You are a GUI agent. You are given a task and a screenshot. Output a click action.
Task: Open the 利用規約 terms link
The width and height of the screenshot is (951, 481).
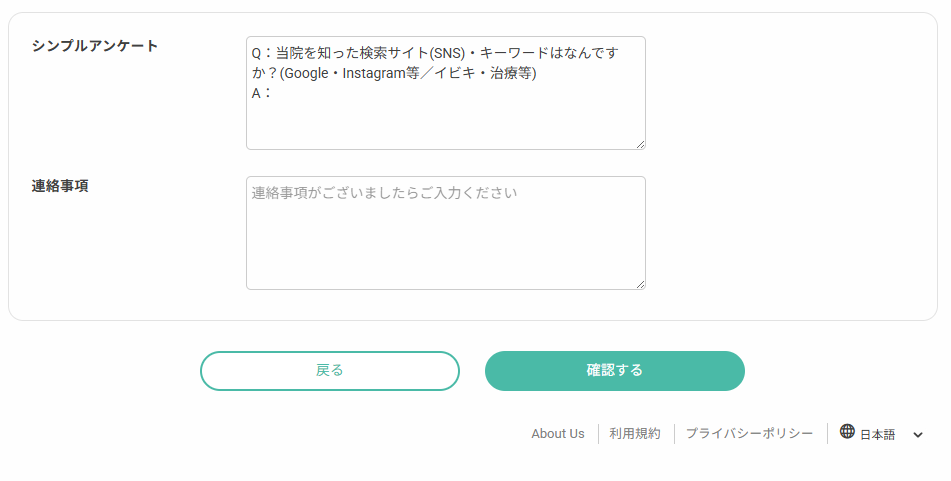pyautogui.click(x=635, y=434)
